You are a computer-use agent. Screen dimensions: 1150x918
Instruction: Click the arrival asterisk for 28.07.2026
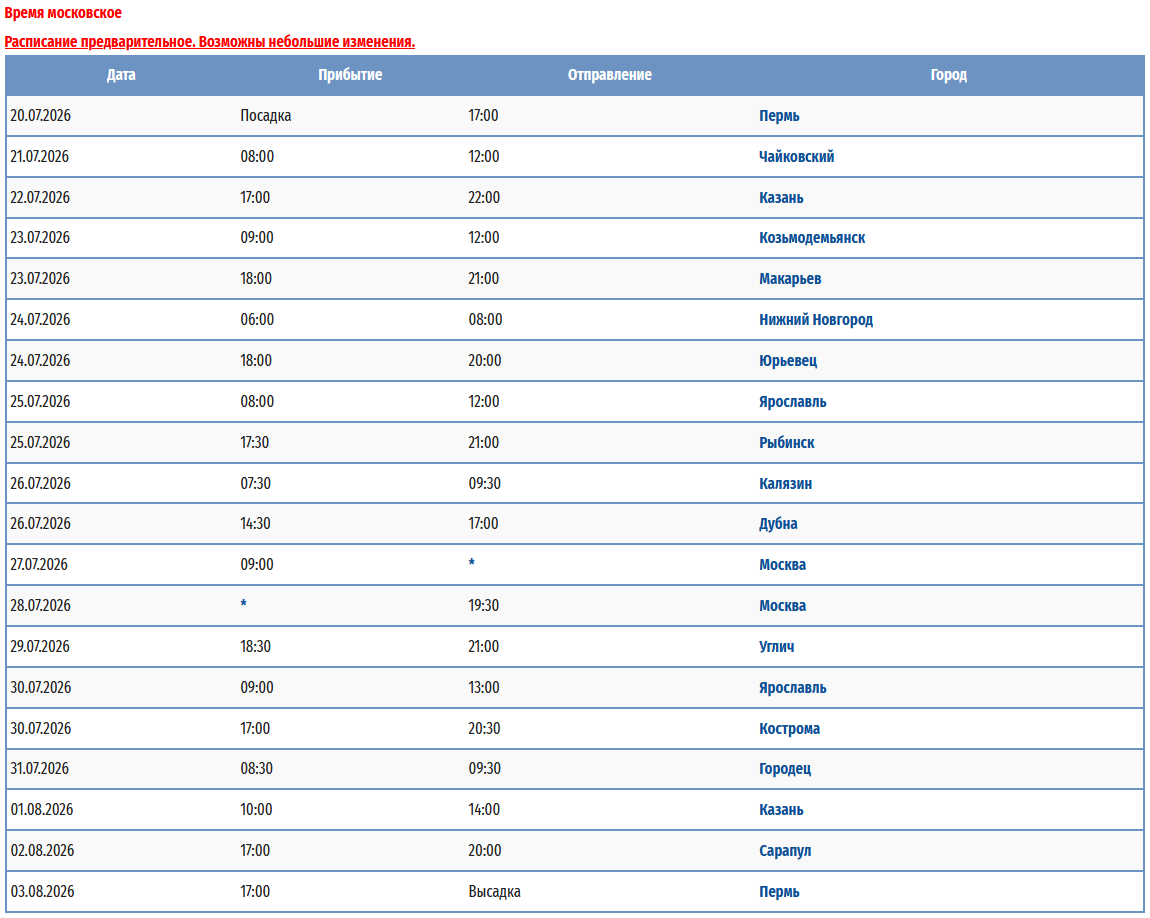click(x=243, y=605)
